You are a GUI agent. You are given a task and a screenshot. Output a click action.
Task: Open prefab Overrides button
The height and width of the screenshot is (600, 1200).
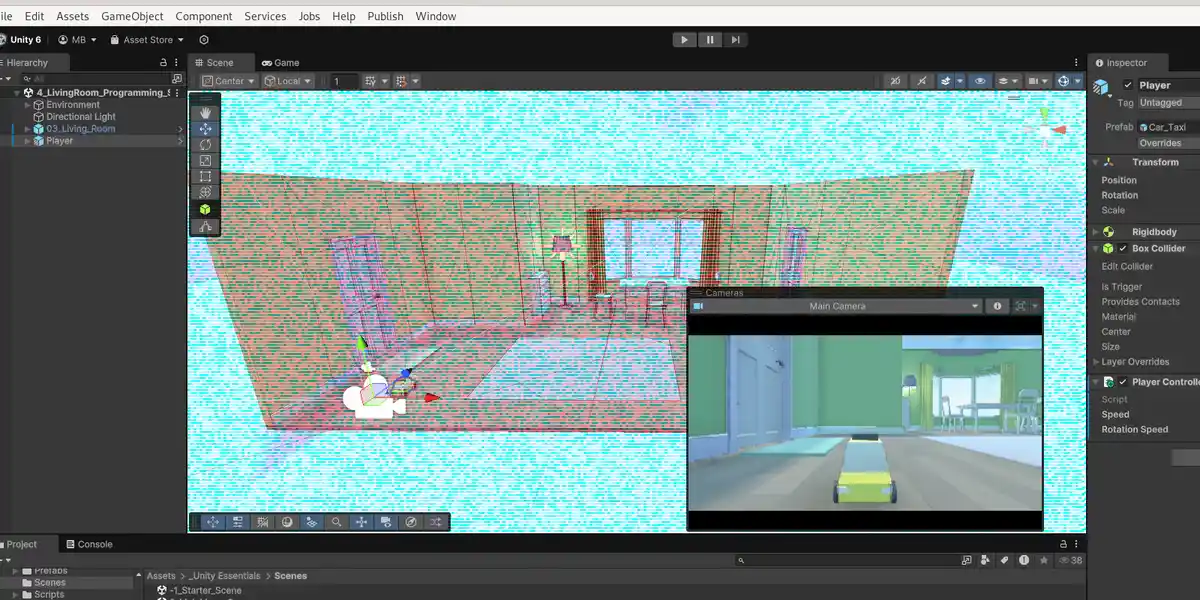(x=1168, y=143)
